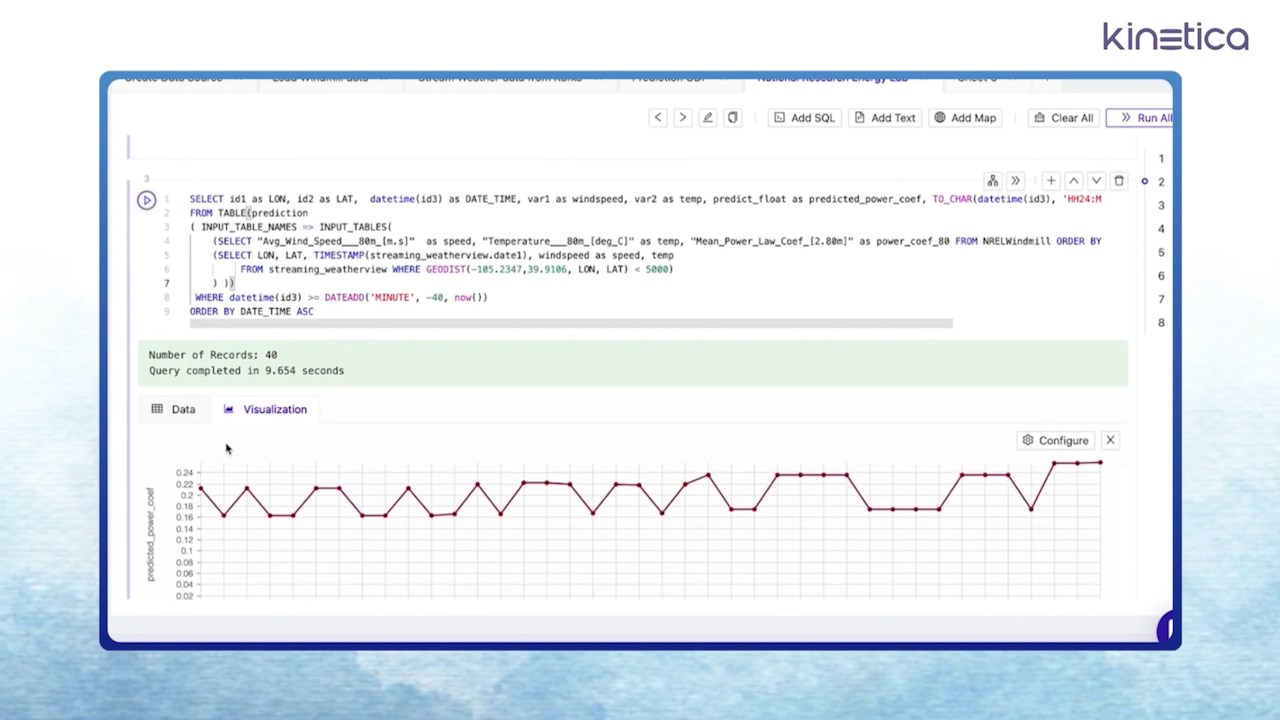Move the SQL block up with the caret icon

point(1073,180)
